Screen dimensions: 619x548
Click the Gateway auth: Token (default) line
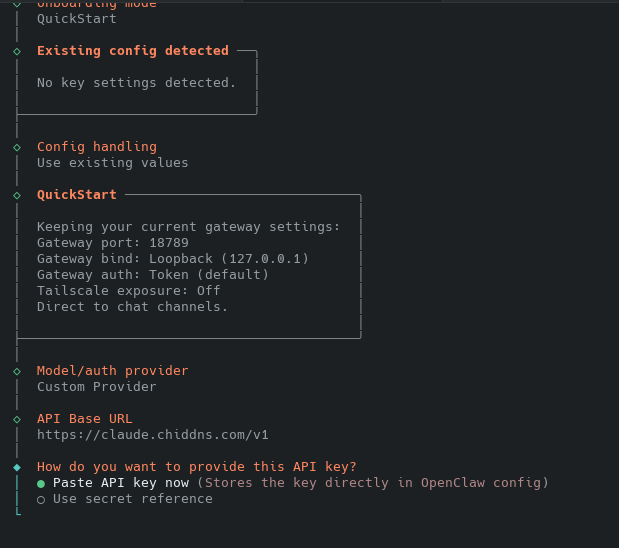coord(152,275)
